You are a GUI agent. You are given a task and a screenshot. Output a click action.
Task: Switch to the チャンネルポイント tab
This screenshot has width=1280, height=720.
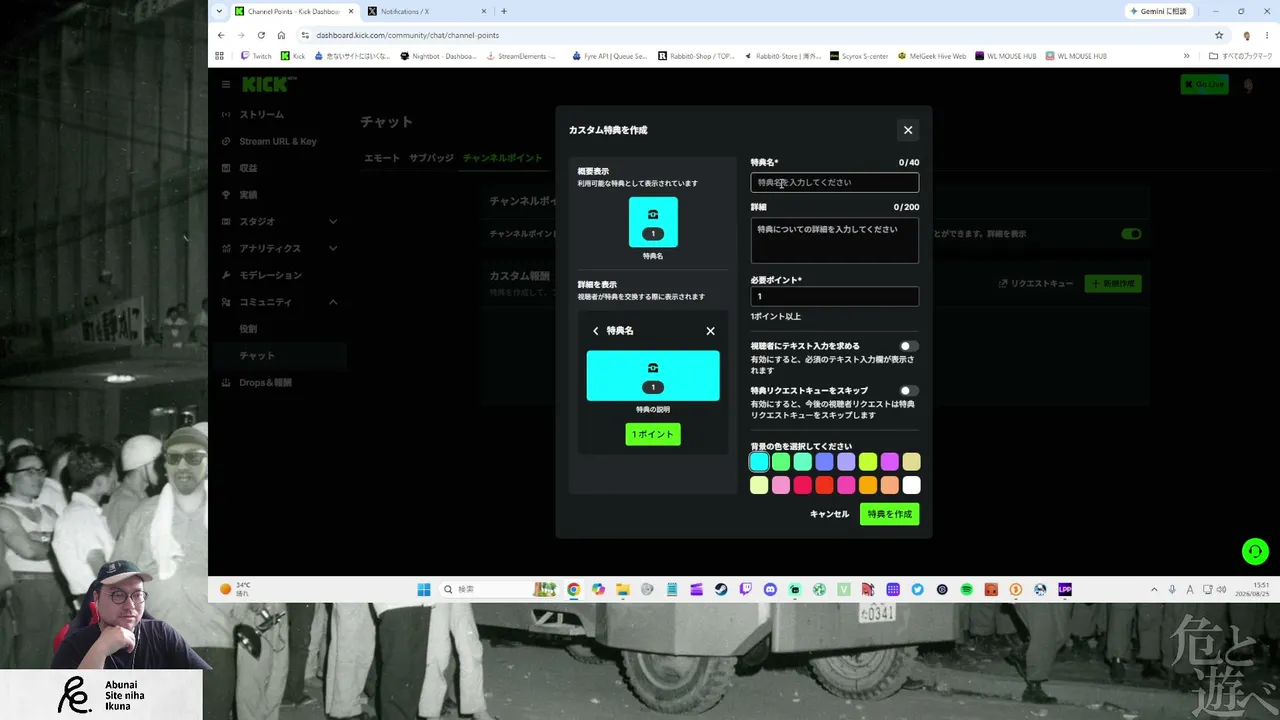[x=502, y=158]
